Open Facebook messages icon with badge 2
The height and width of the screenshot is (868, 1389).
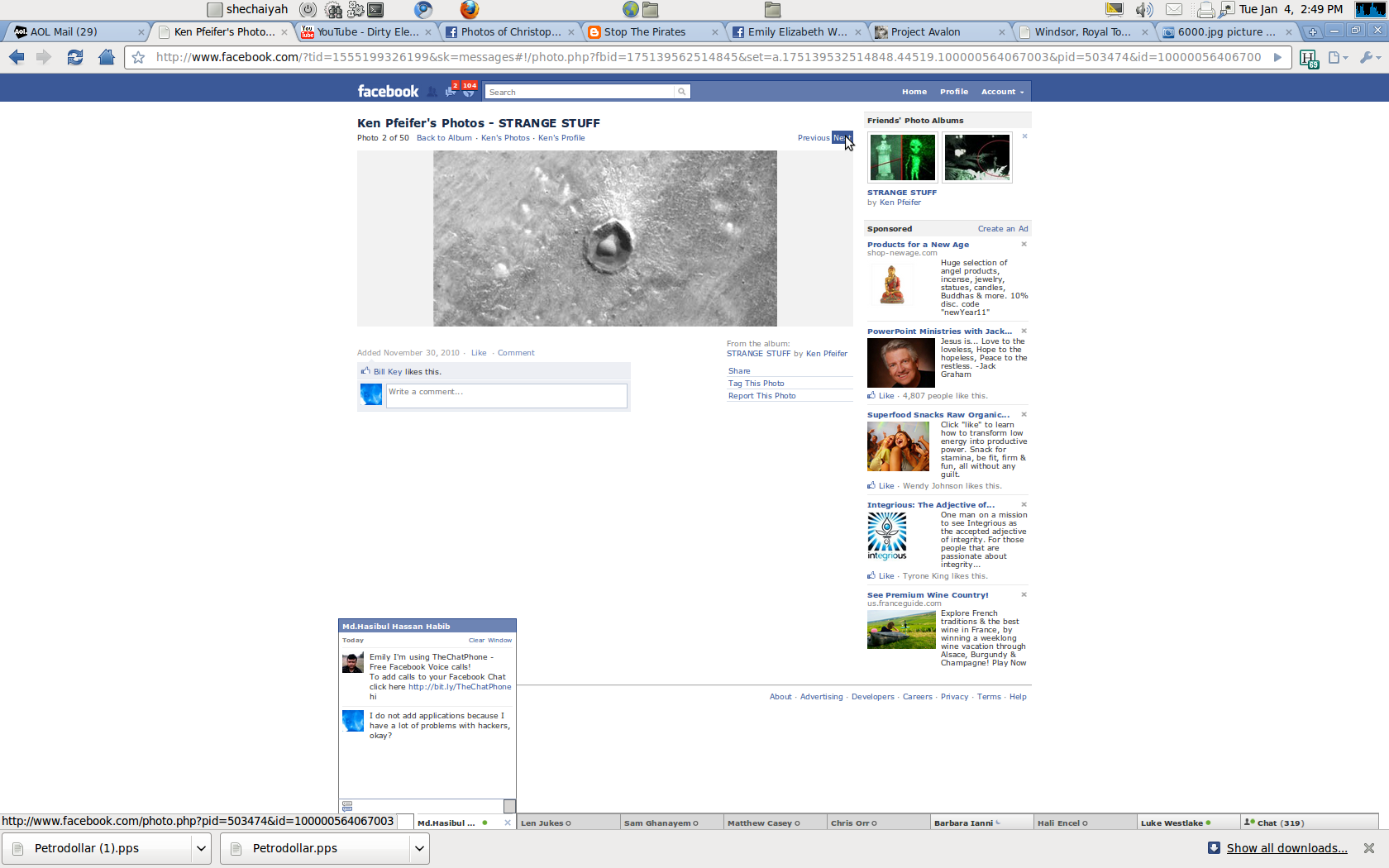451,90
